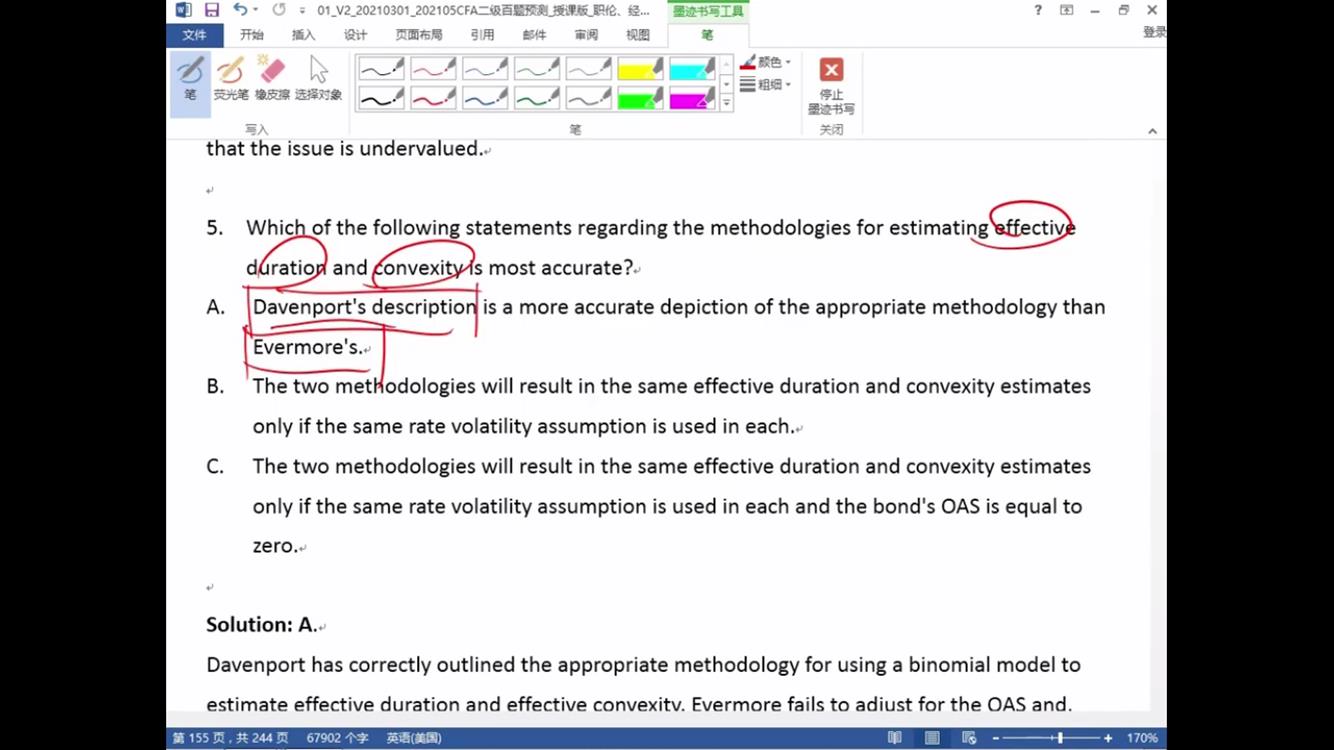Choose the Eraser (橡皮擦) tool

[272, 79]
